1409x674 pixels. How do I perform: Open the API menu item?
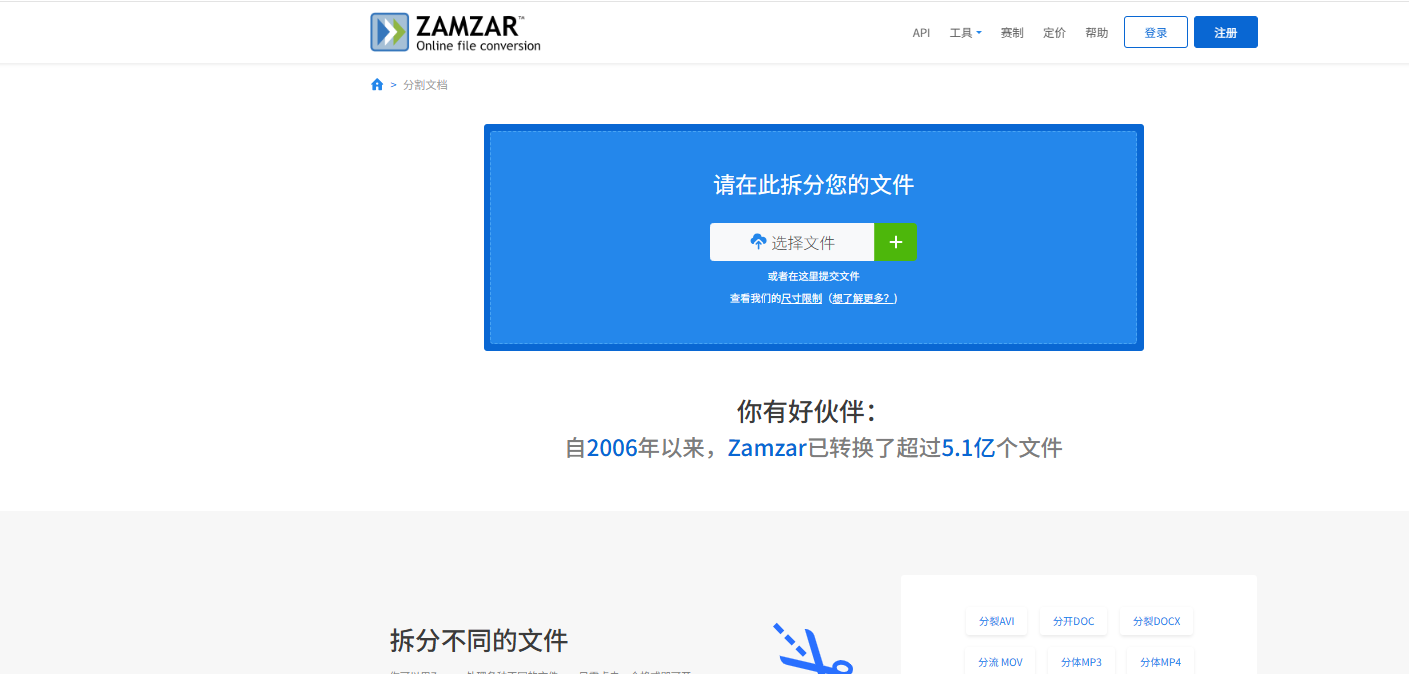point(921,33)
